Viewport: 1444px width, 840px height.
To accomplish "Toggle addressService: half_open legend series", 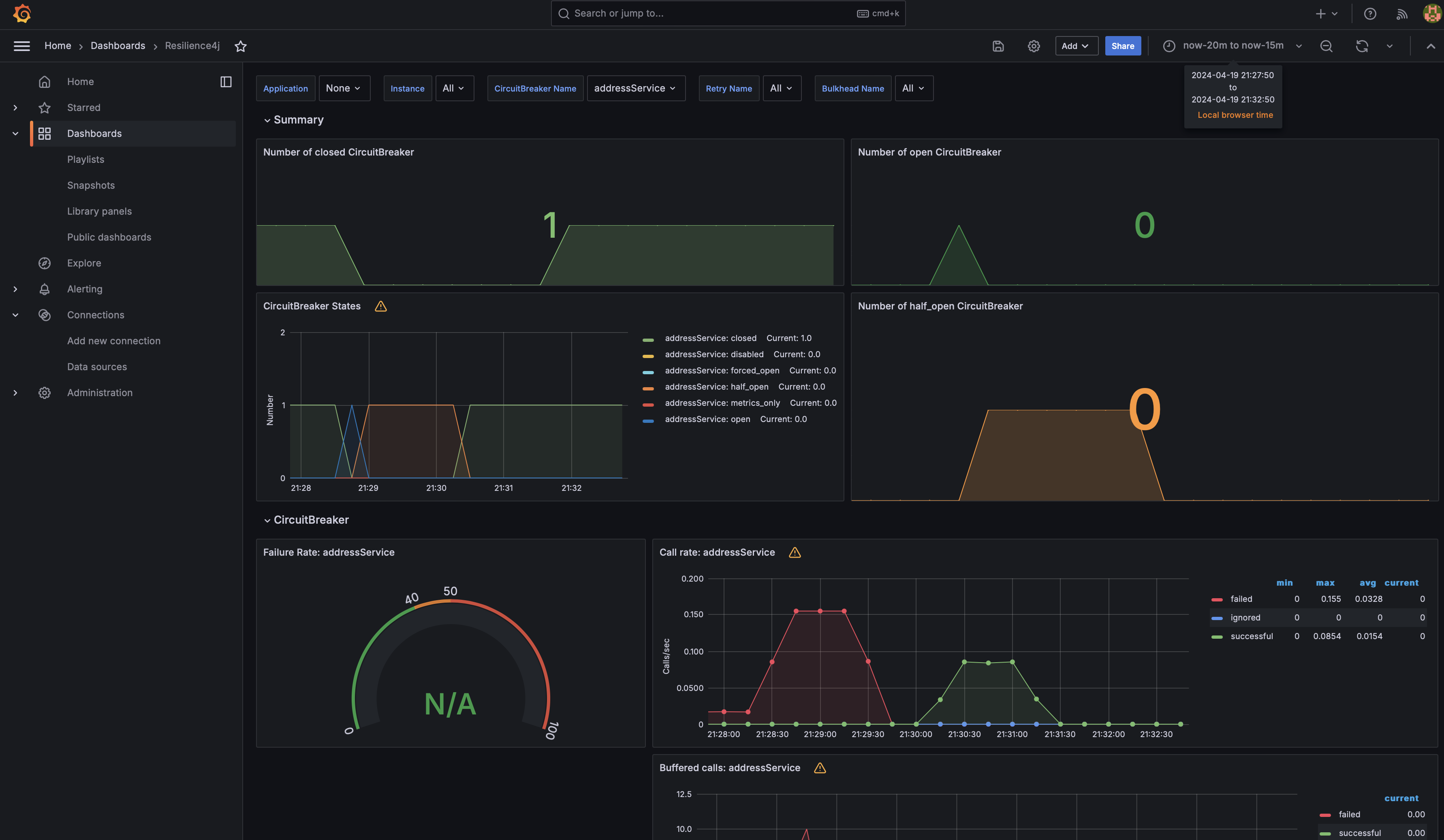I will (x=716, y=387).
